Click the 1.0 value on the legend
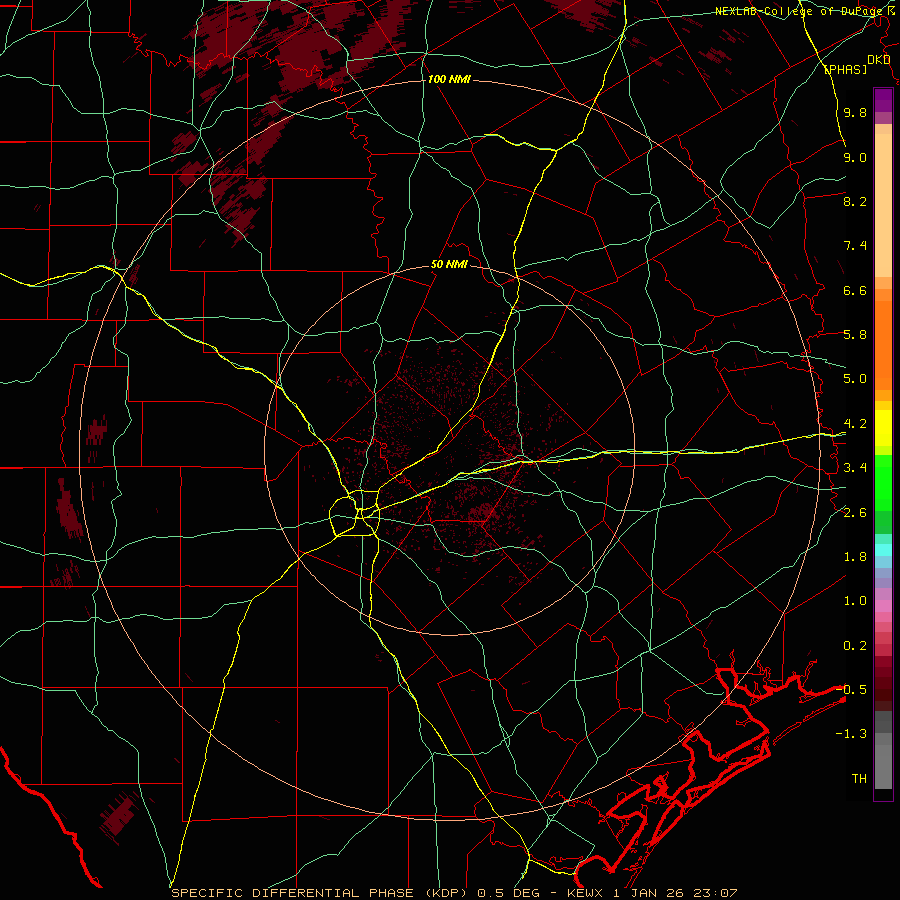 pyautogui.click(x=855, y=601)
